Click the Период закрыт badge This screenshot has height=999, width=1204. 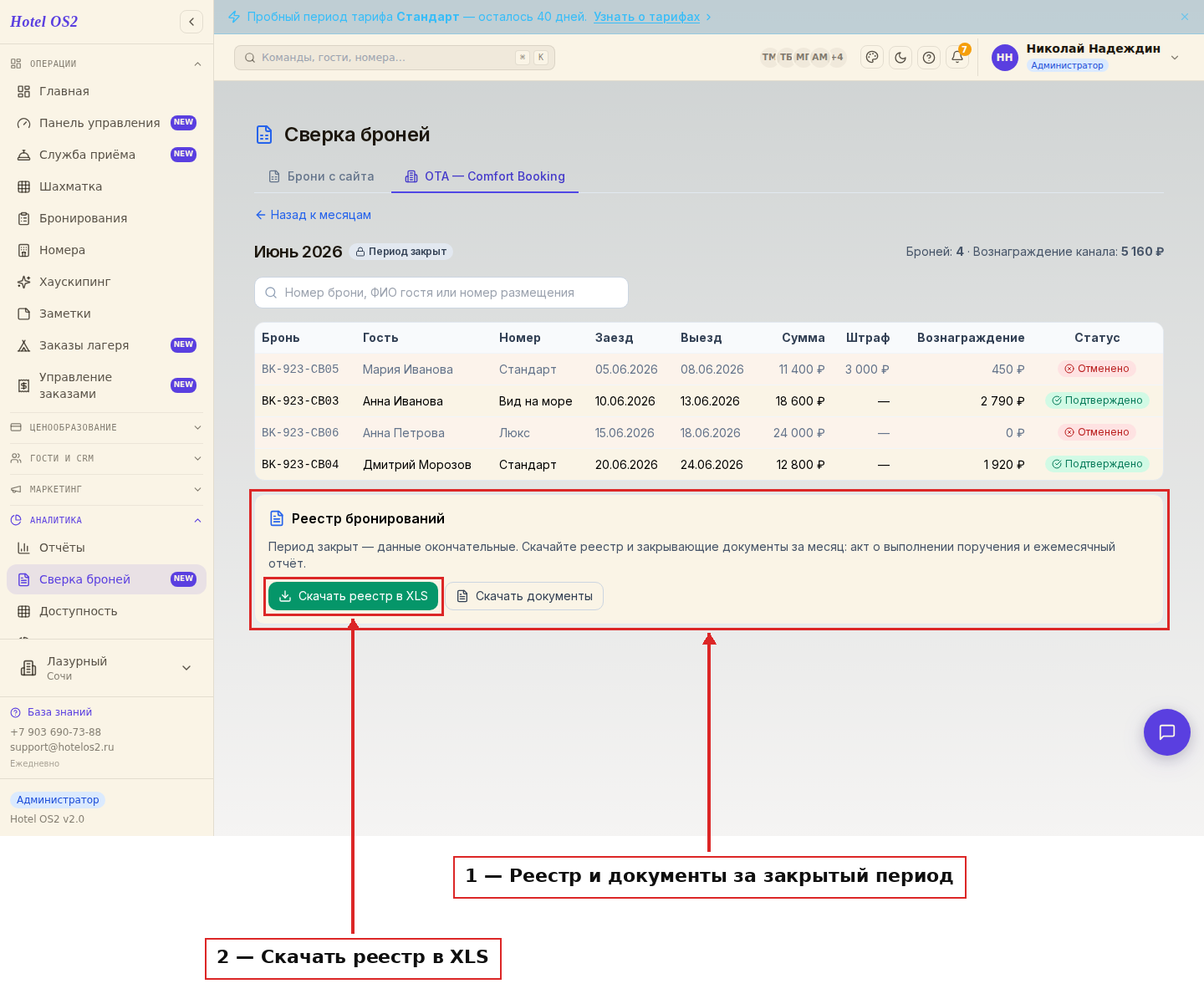click(401, 252)
